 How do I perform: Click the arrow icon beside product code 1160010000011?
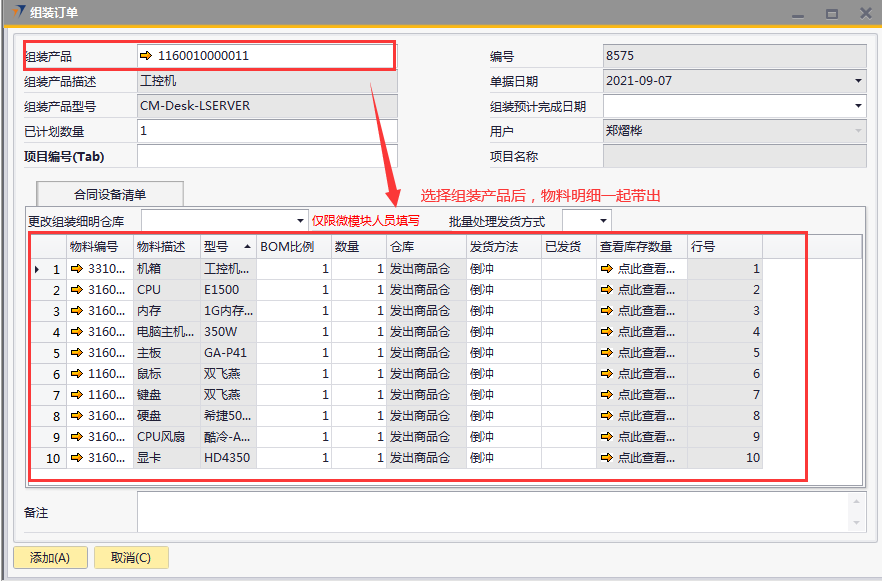point(146,56)
